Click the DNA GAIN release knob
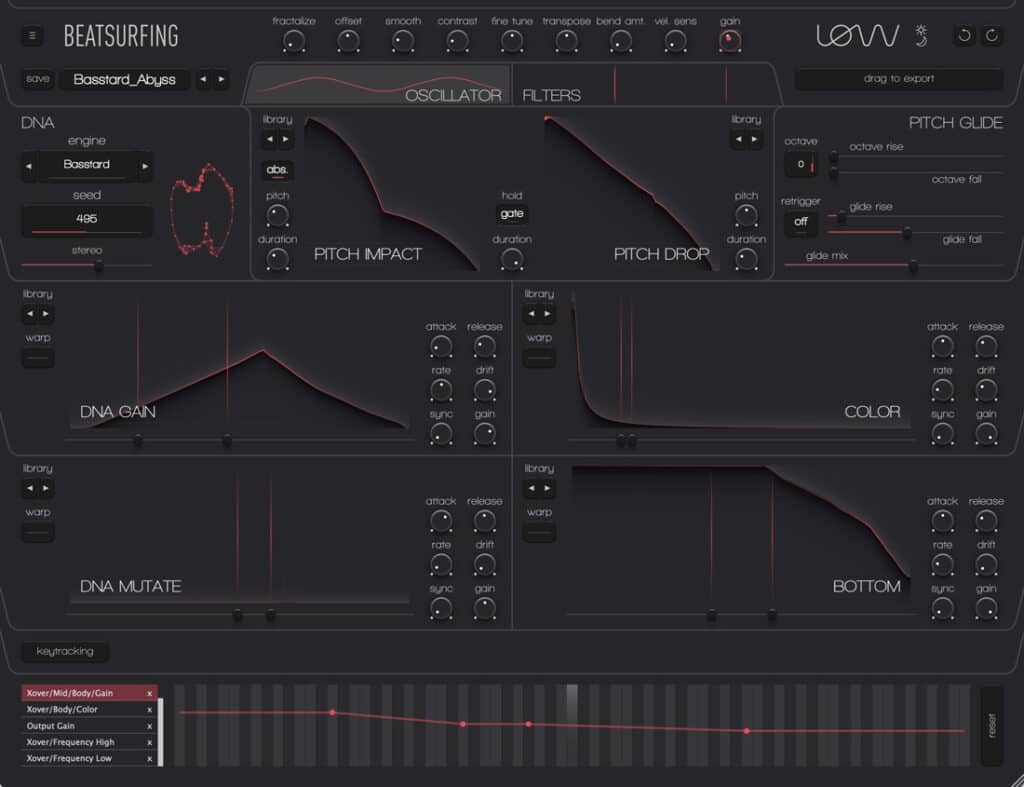 (x=485, y=346)
